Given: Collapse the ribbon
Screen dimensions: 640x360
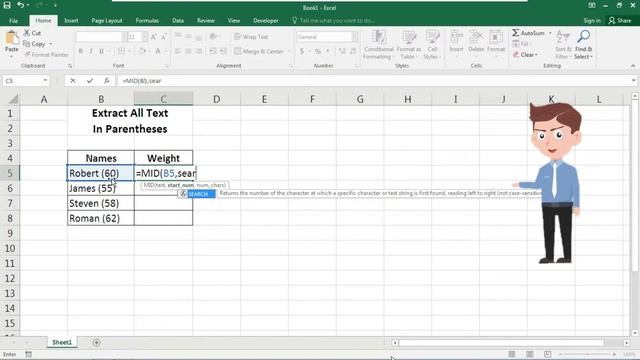Looking at the screenshot, I should click(633, 66).
